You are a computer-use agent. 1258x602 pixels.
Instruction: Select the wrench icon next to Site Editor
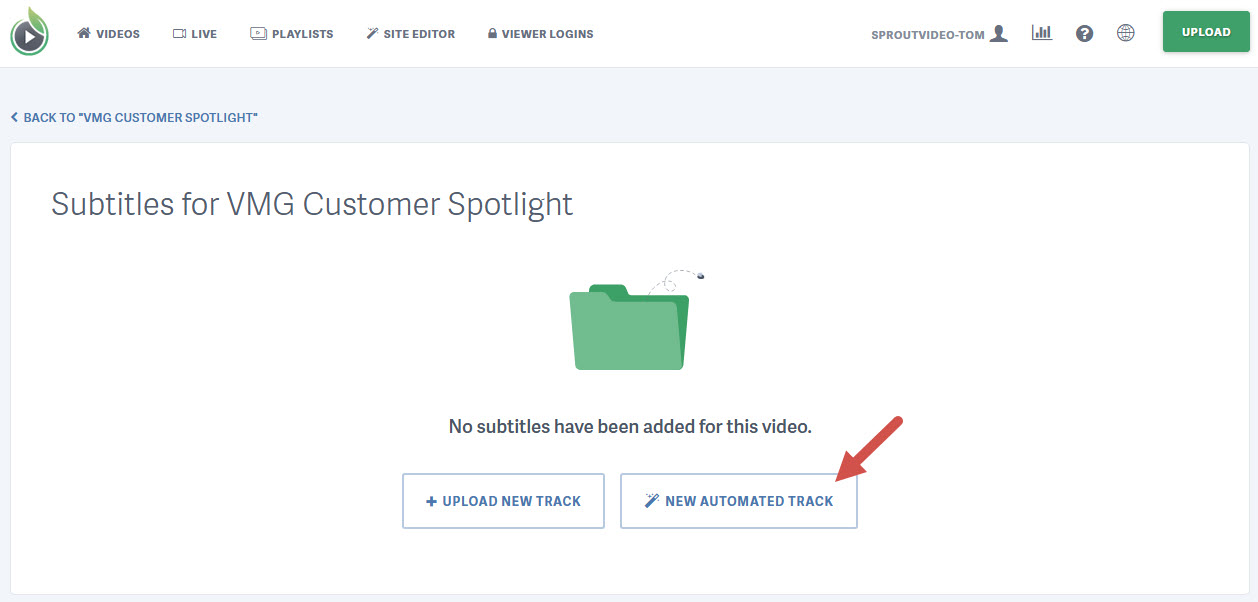(x=371, y=32)
